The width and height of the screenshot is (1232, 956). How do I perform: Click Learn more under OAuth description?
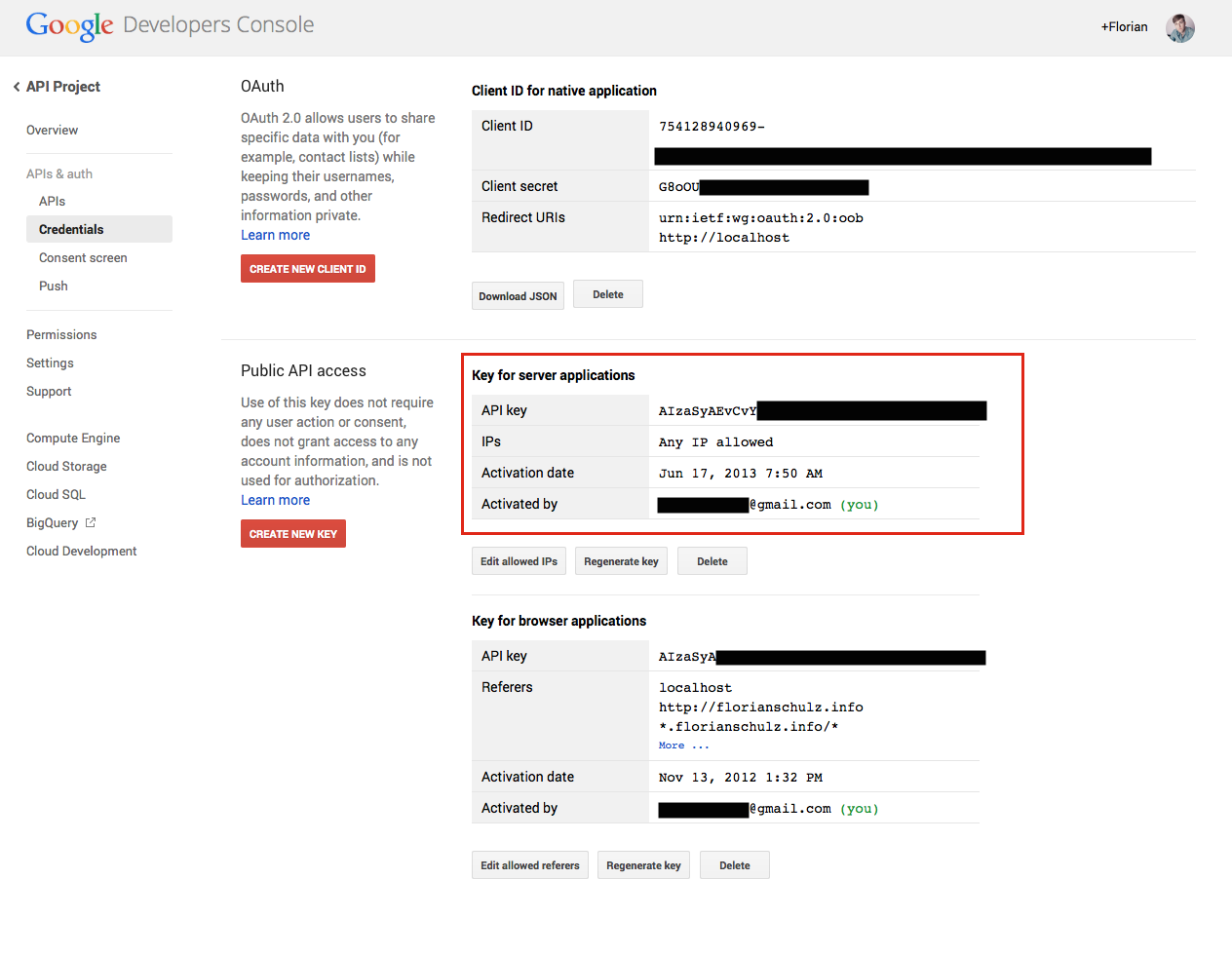(x=276, y=235)
